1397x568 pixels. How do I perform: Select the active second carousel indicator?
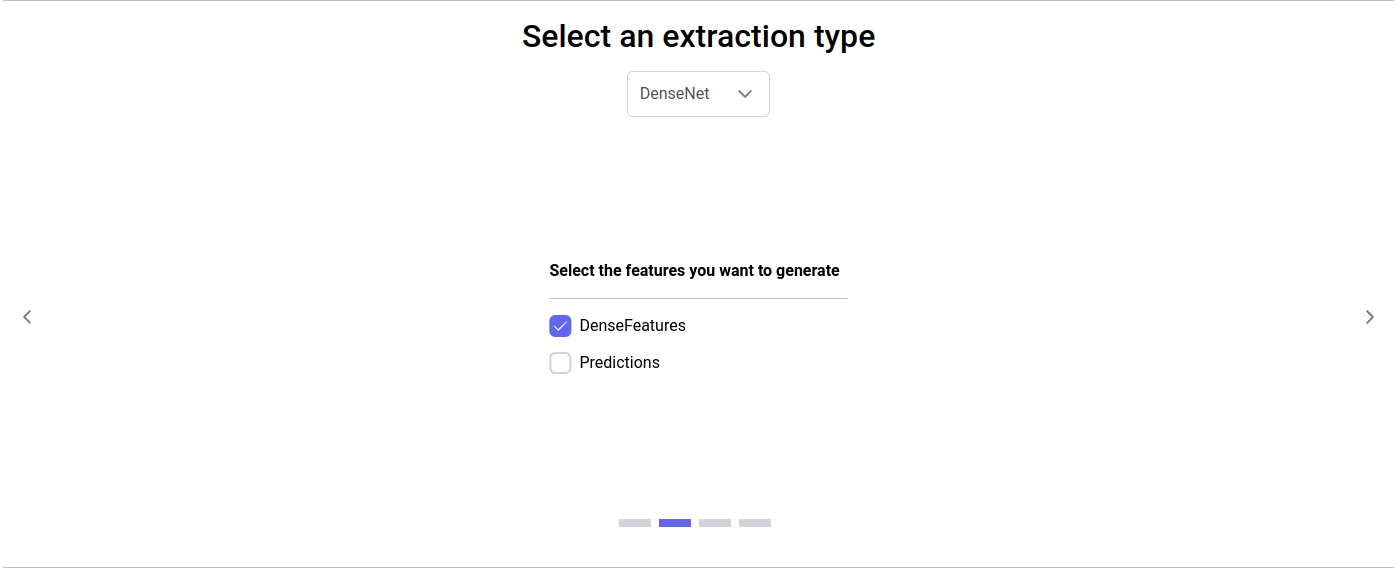[x=675, y=523]
